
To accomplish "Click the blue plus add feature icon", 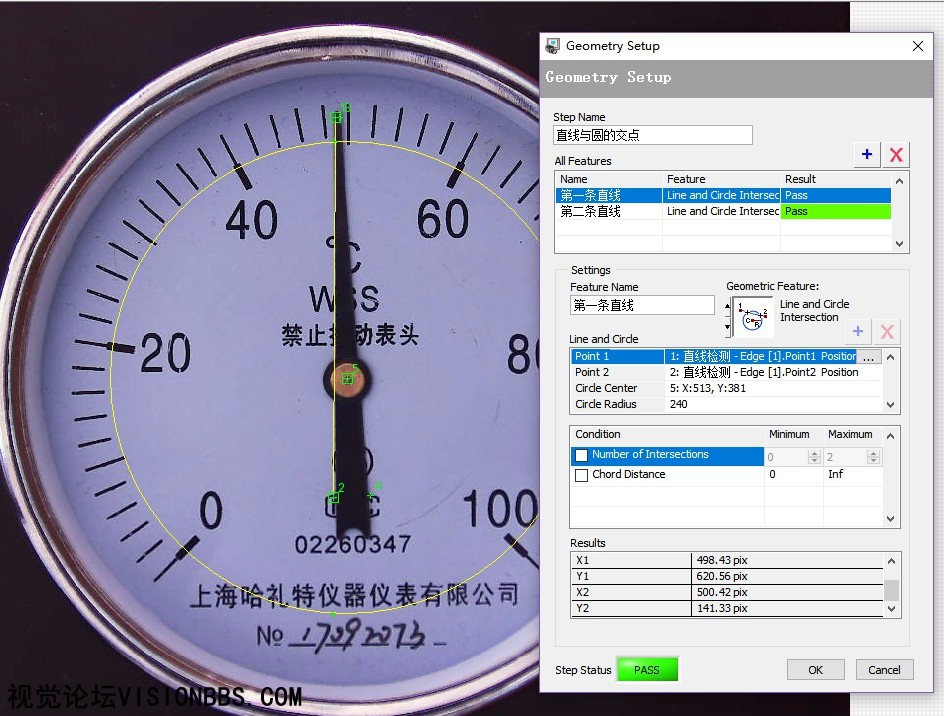I will coord(867,154).
